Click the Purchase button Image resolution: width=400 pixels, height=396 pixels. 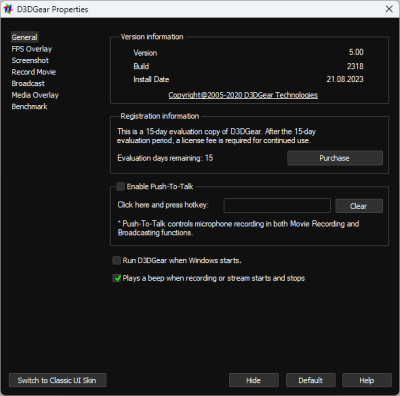click(x=335, y=158)
